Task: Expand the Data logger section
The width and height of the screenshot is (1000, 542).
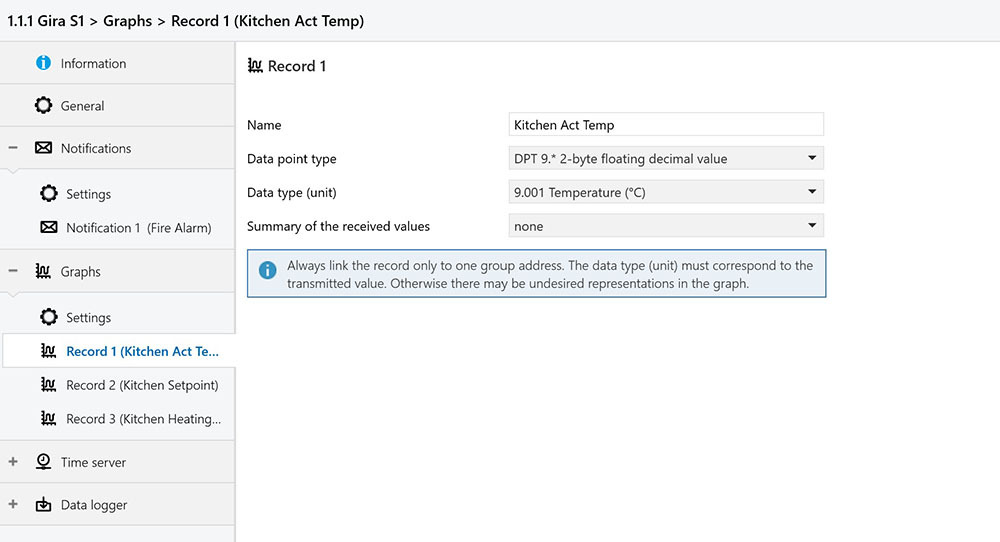Action: [x=13, y=505]
